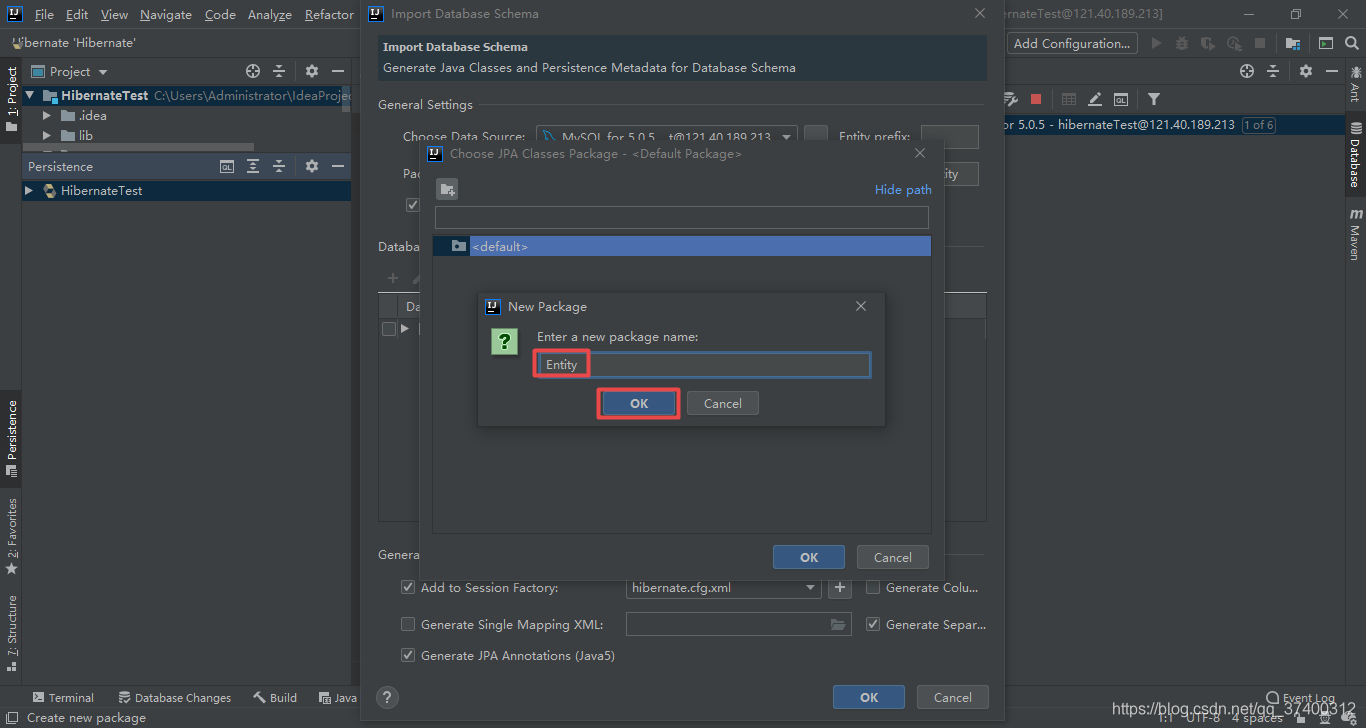Click the filter icon in Database toolbar
This screenshot has height=728, width=1366.
[1154, 99]
